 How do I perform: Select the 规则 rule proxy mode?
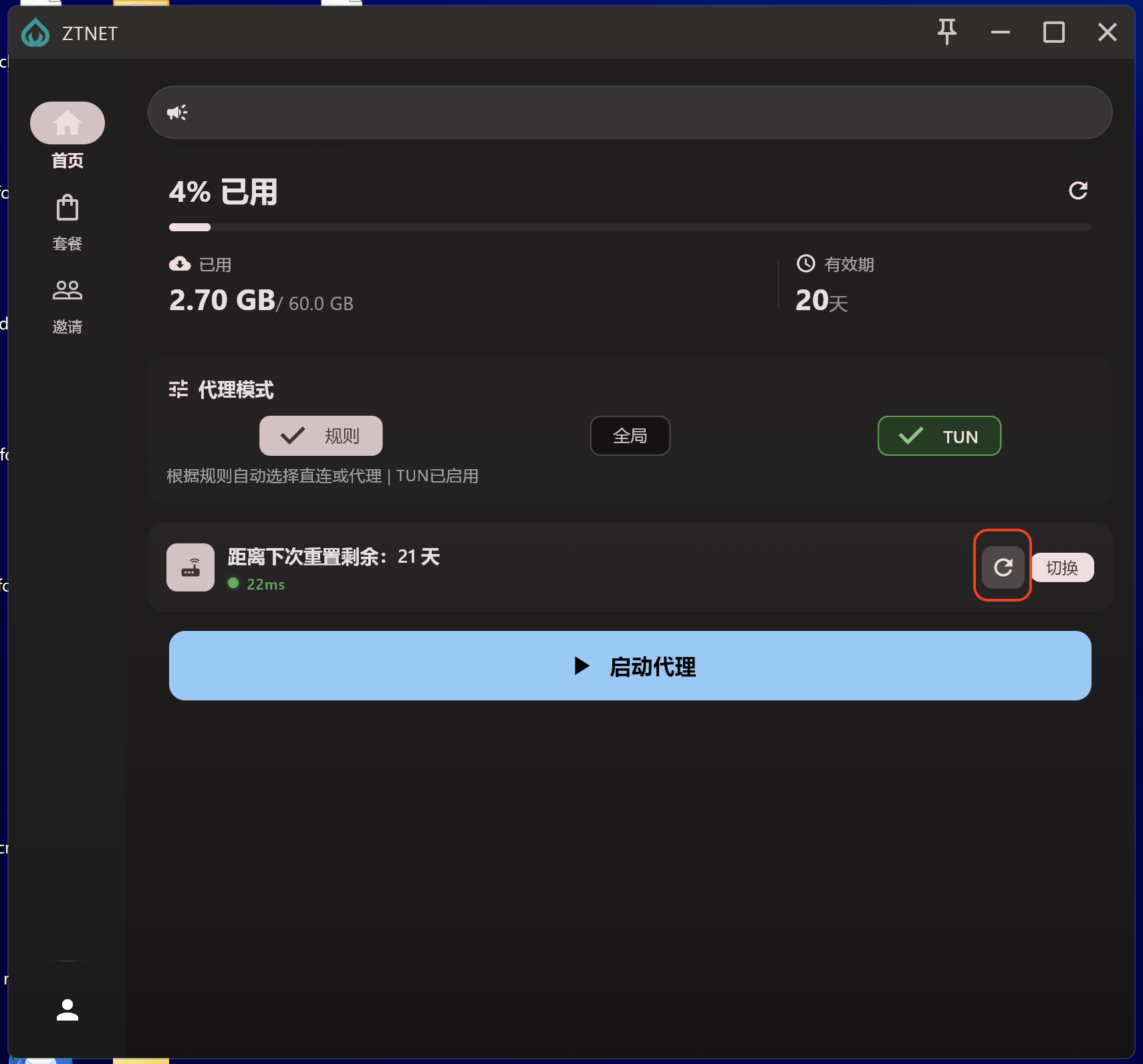point(321,436)
